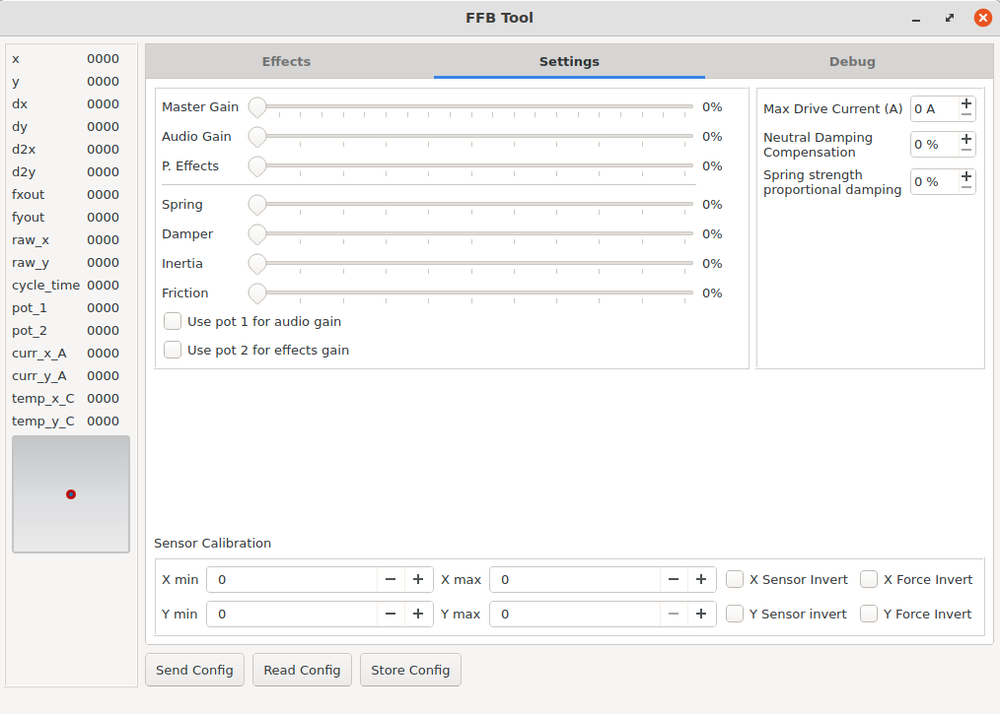The image size is (1000, 714).
Task: Toggle Y Sensor invert
Action: coord(735,613)
